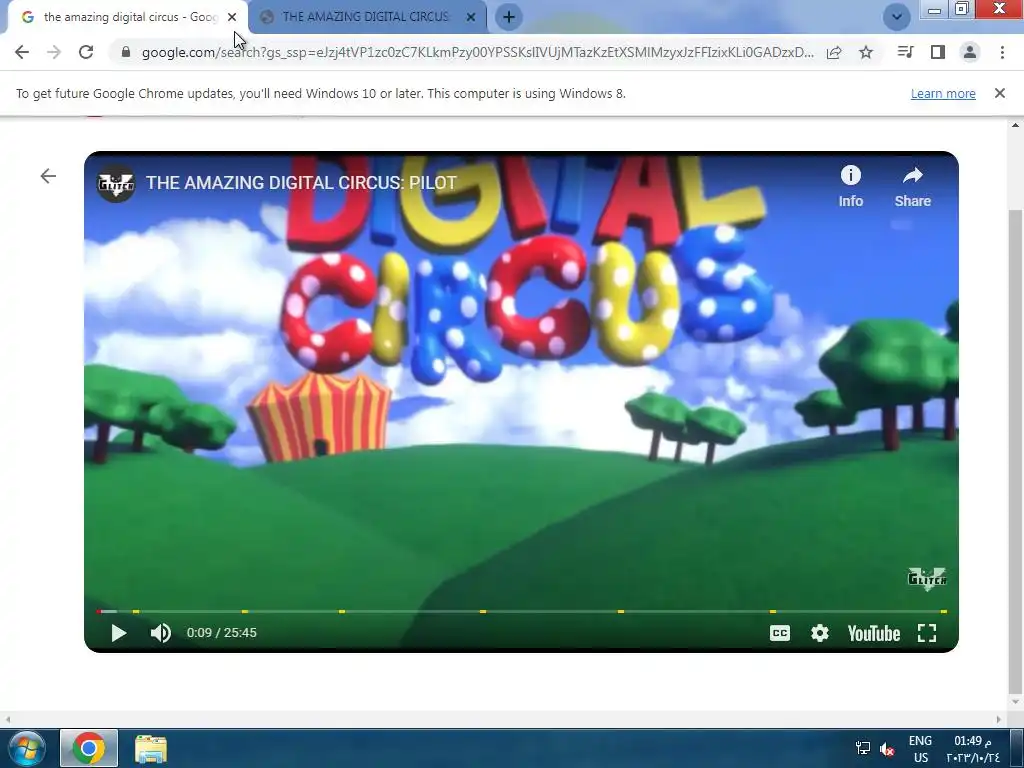Dismiss the Chrome update notification bar

click(x=999, y=93)
